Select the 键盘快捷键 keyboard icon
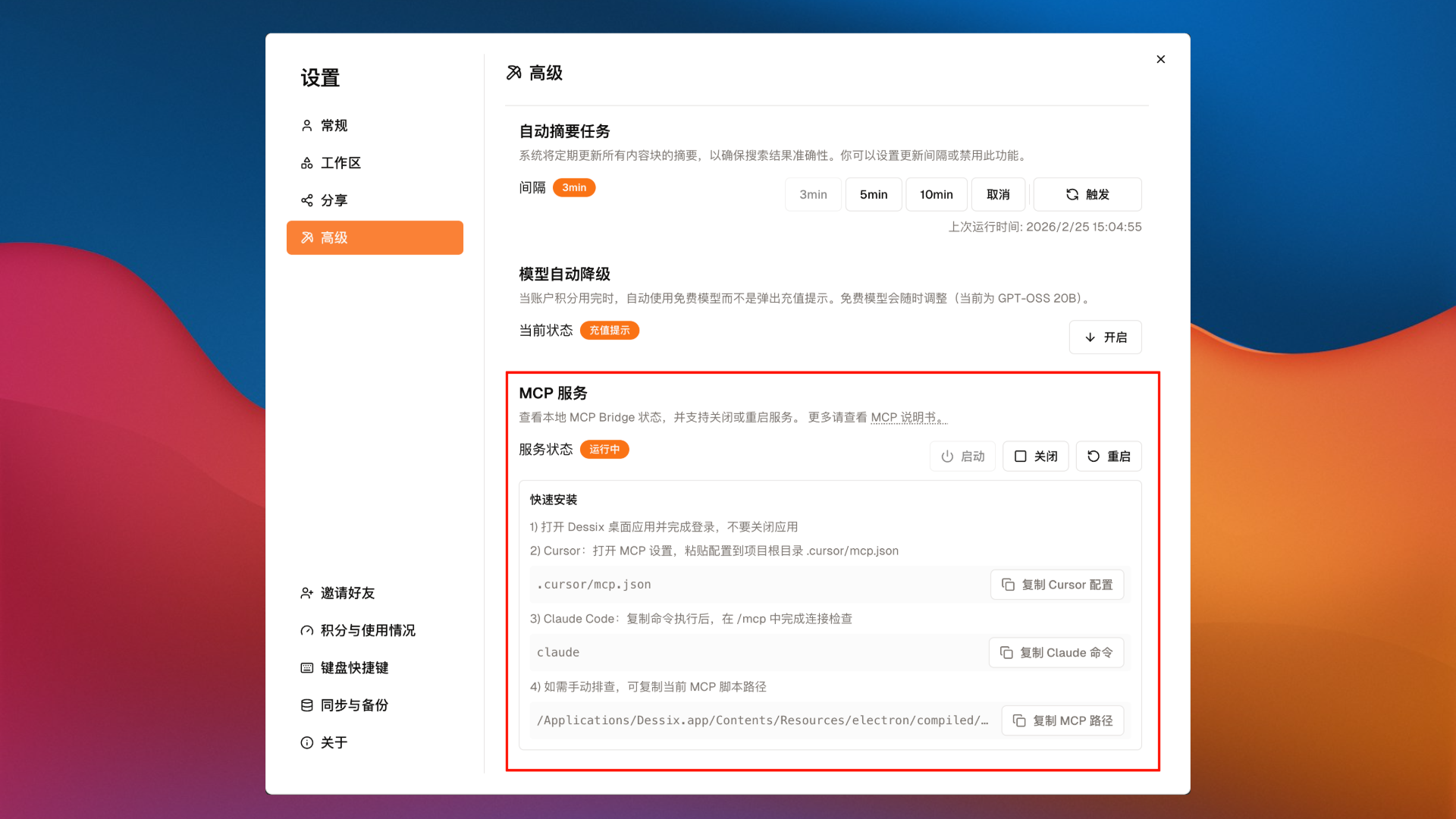The height and width of the screenshot is (819, 1456). tap(307, 667)
